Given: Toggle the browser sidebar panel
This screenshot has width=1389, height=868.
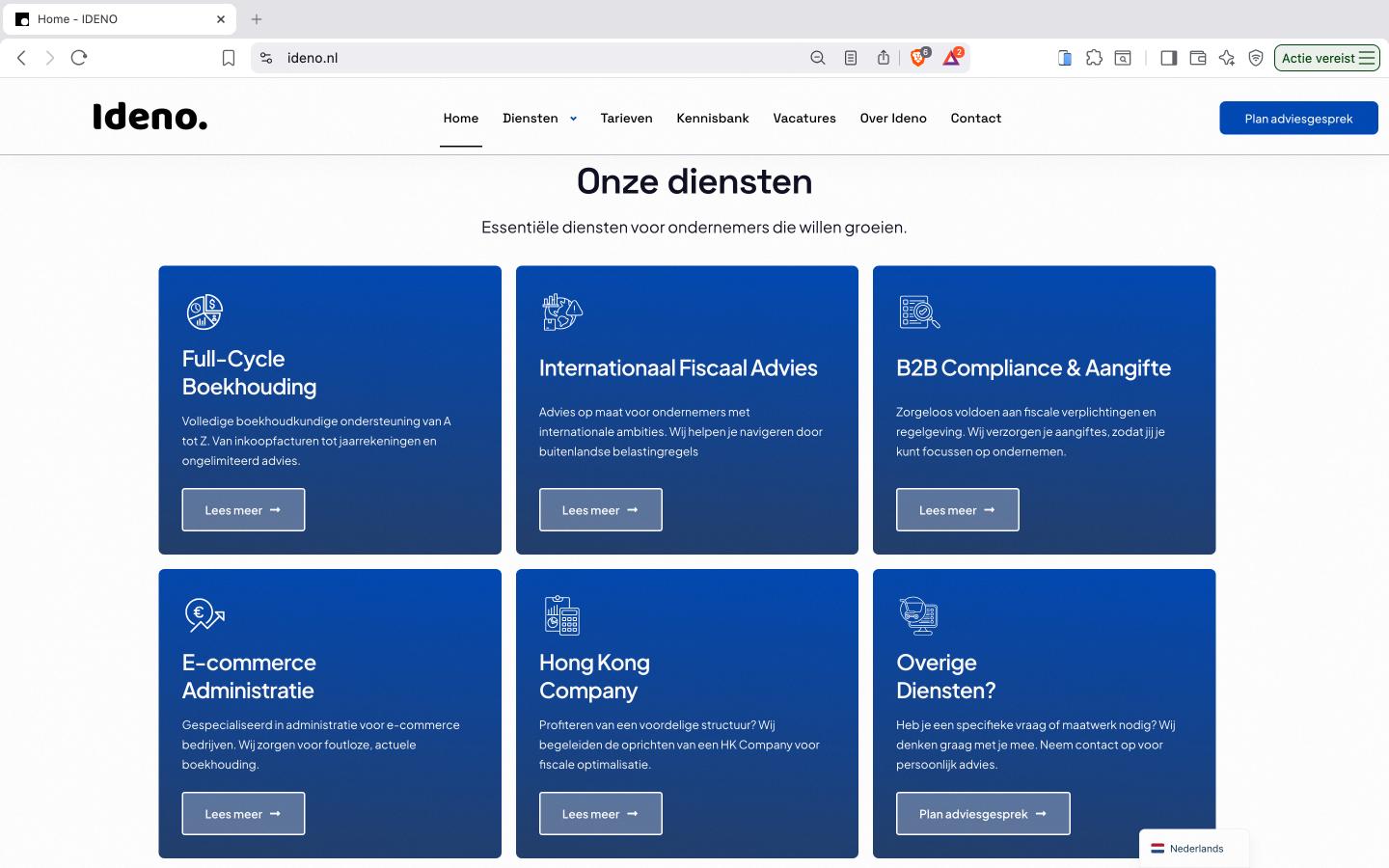Looking at the screenshot, I should [x=1168, y=58].
